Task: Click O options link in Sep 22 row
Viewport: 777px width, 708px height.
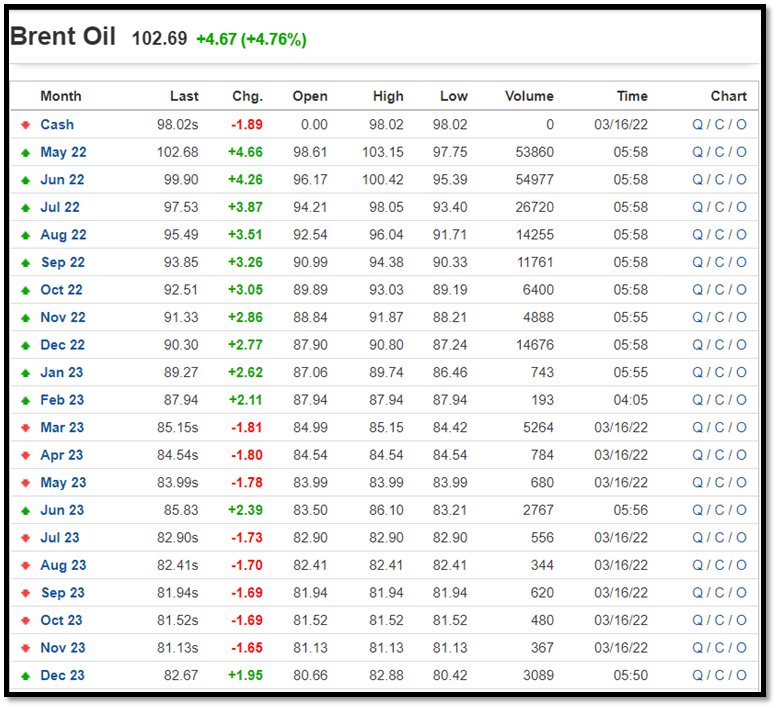Action: [x=741, y=262]
